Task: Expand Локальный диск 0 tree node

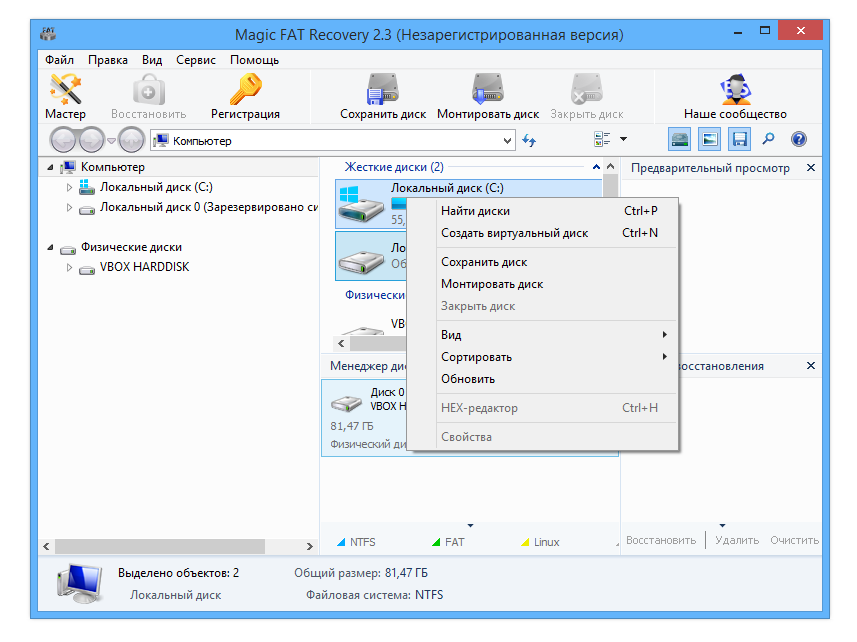Action: [69, 208]
